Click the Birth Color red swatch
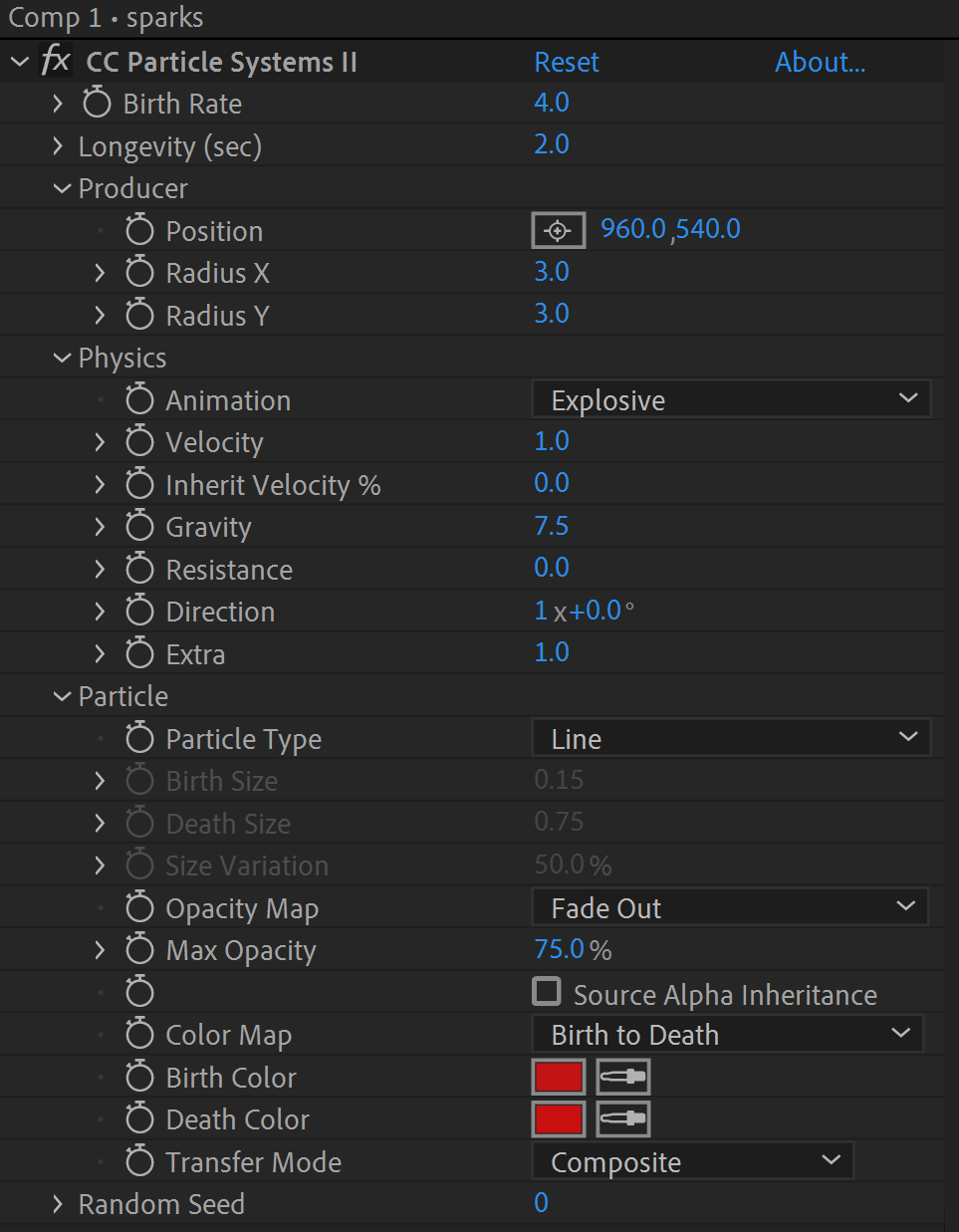The width and height of the screenshot is (959, 1232). click(x=559, y=1077)
